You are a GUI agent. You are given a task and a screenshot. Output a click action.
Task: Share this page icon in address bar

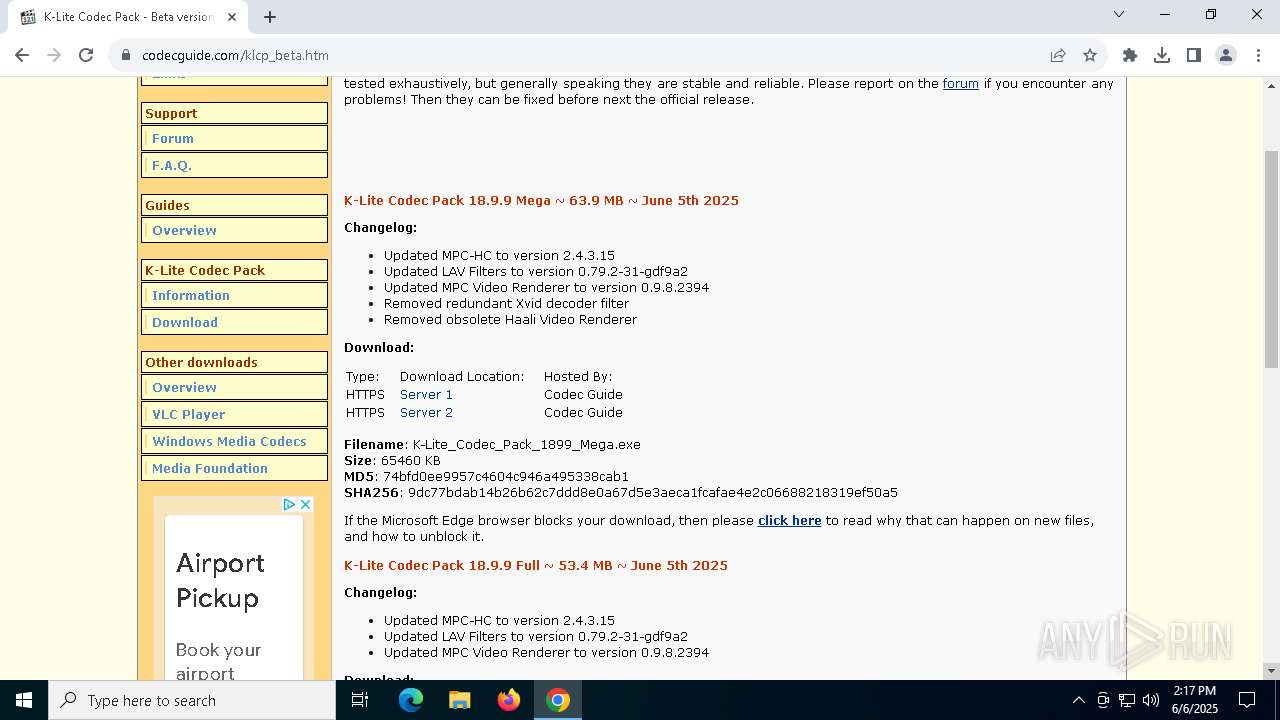coord(1057,55)
